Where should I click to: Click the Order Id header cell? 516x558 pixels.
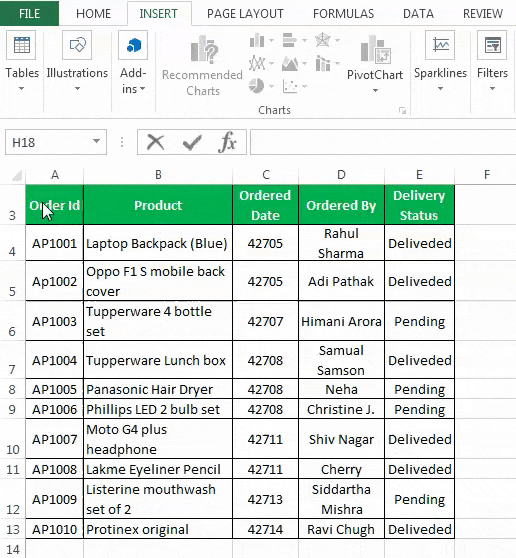click(54, 205)
